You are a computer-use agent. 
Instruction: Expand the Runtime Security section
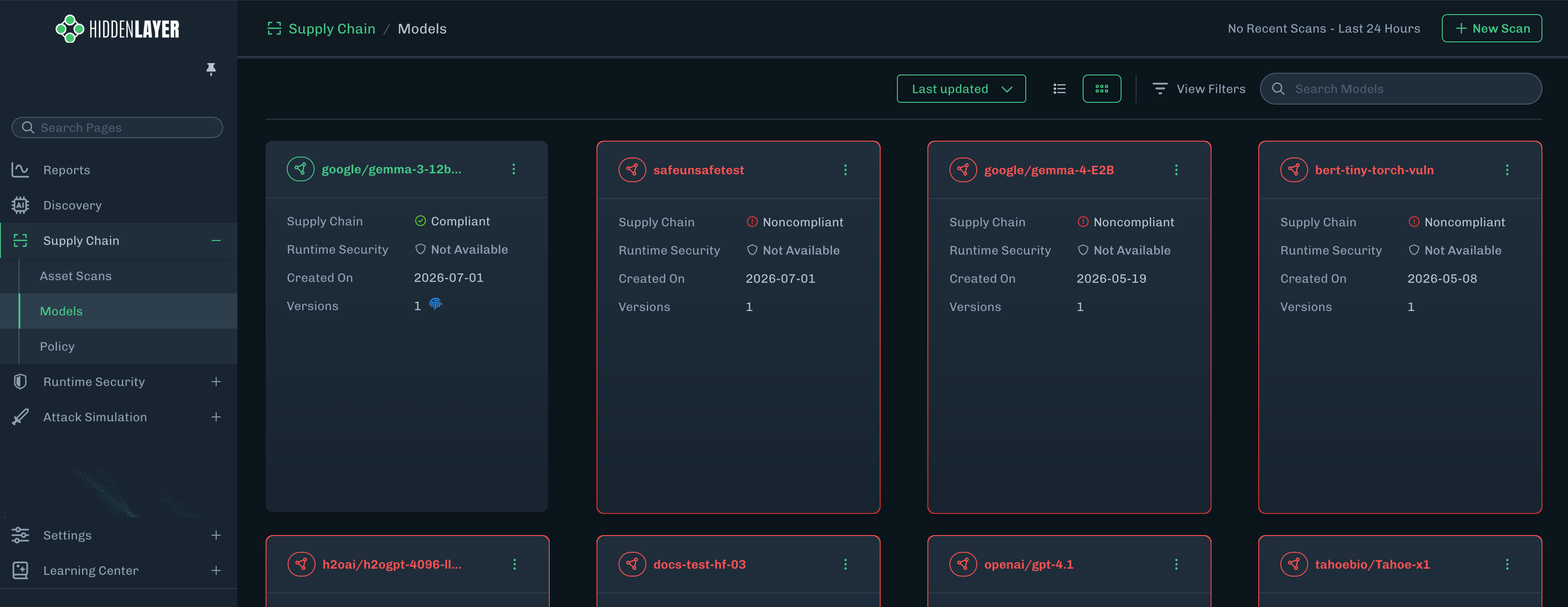(216, 382)
